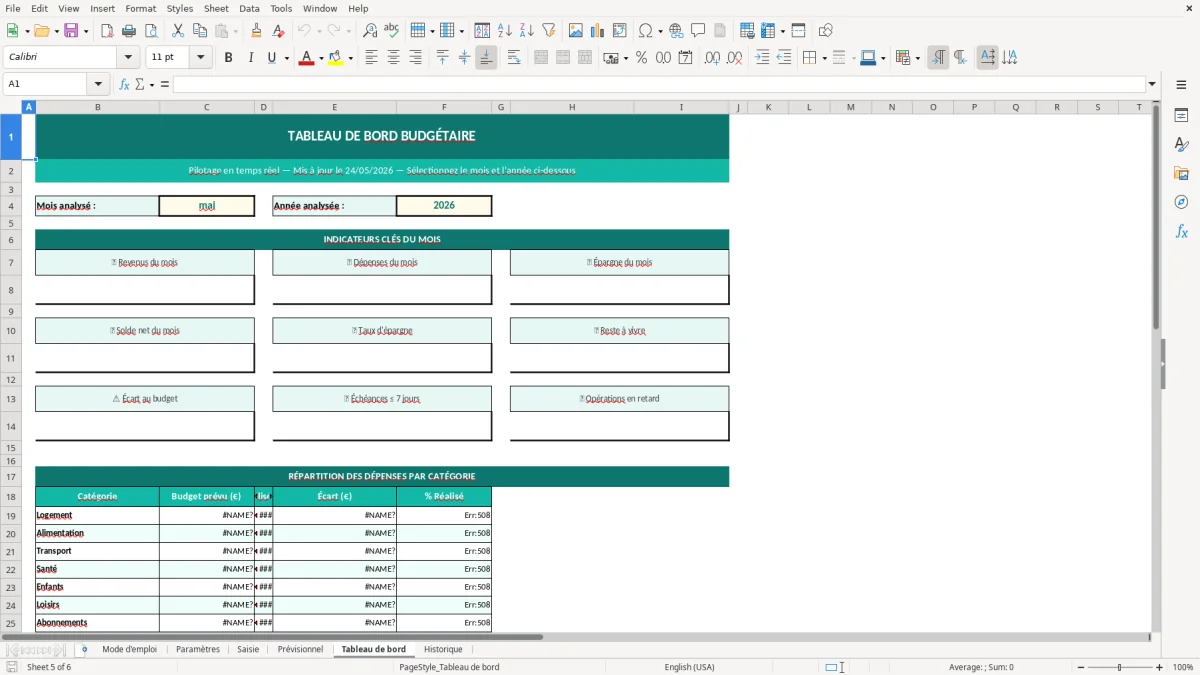Open font color dropdown arrow
Image resolution: width=1200 pixels, height=675 pixels.
[x=321, y=58]
